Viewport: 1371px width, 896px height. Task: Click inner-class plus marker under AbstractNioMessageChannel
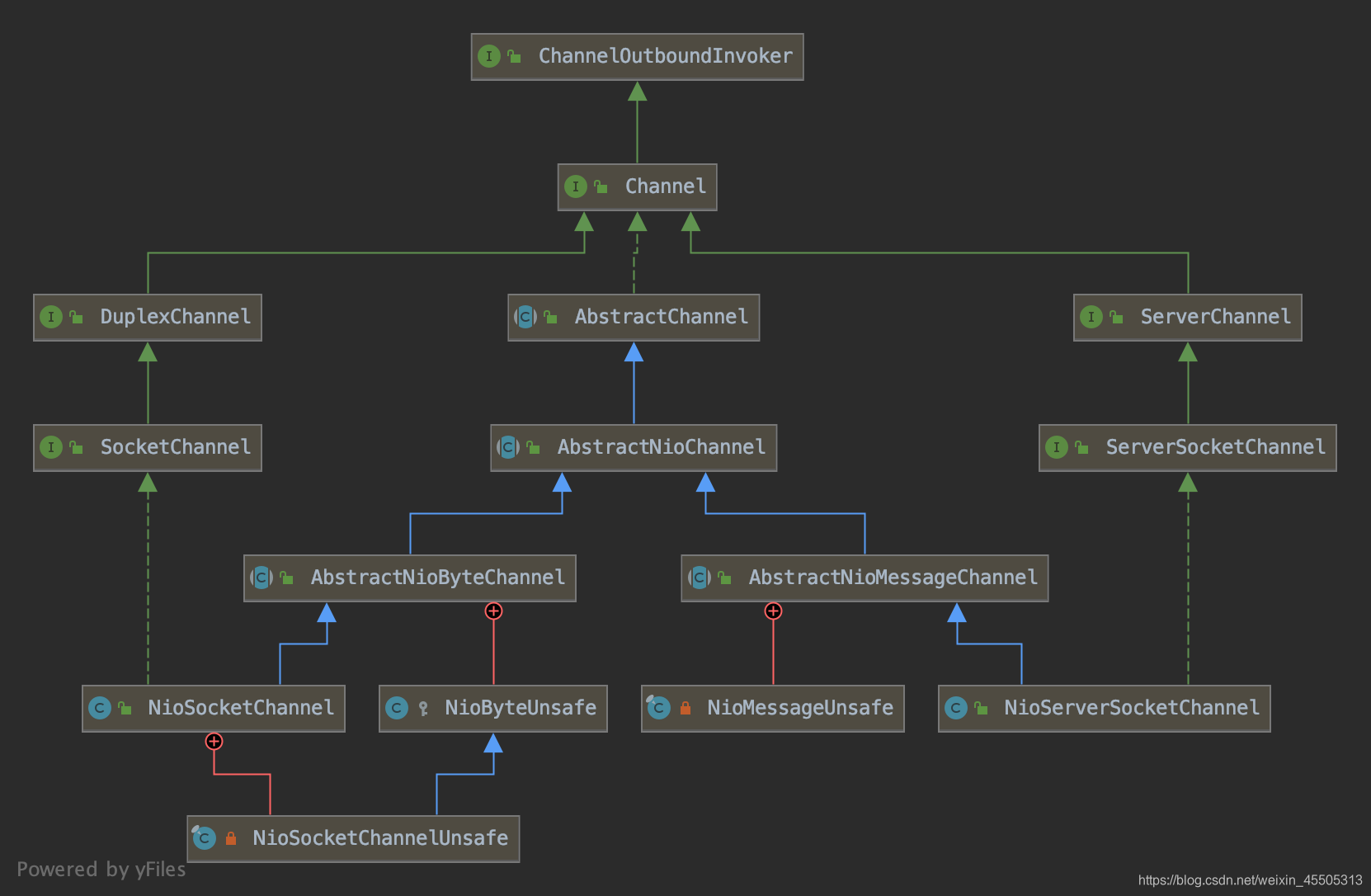[x=773, y=611]
